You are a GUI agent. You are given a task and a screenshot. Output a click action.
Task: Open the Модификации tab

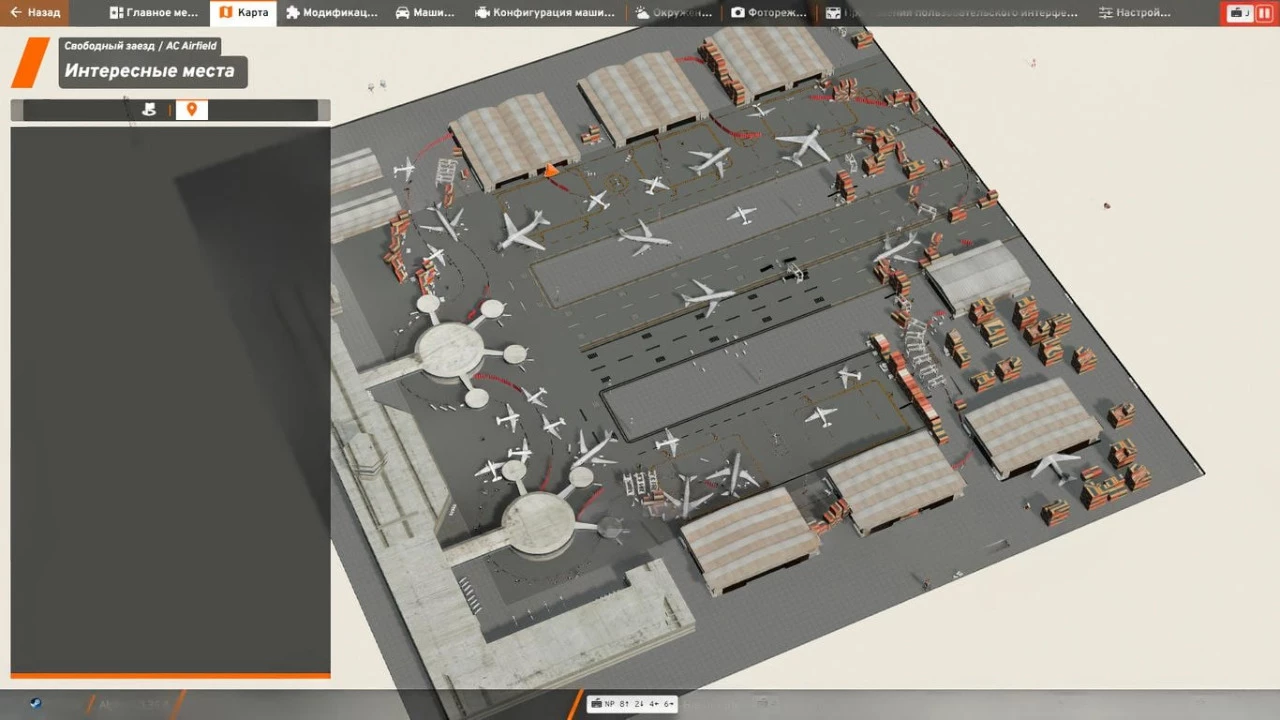[x=331, y=13]
